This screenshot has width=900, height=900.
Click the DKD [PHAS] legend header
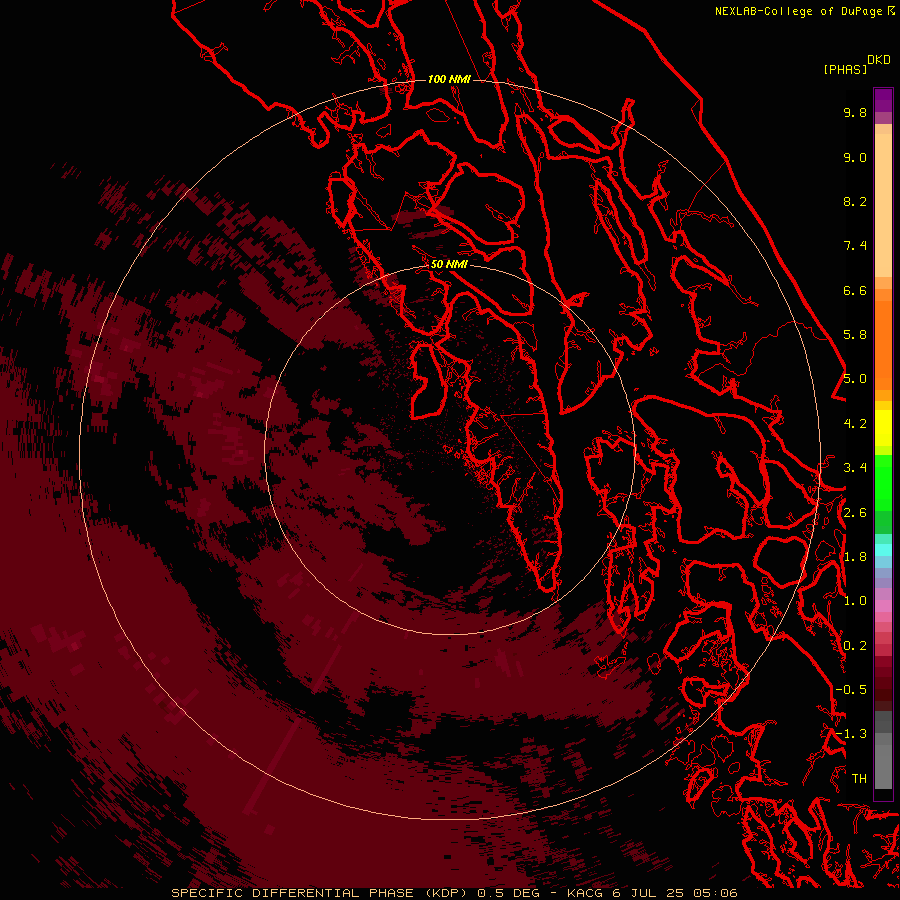(x=856, y=65)
